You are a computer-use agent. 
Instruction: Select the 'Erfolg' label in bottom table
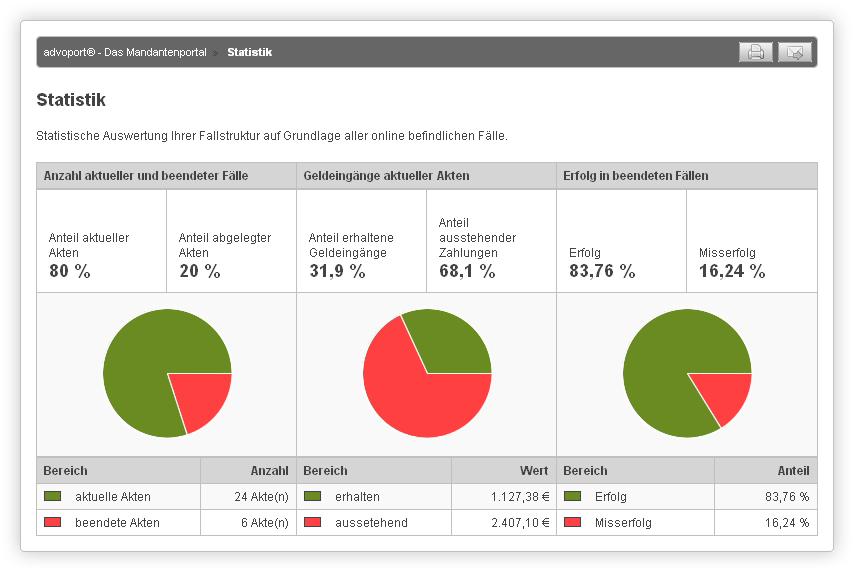pyautogui.click(x=611, y=496)
